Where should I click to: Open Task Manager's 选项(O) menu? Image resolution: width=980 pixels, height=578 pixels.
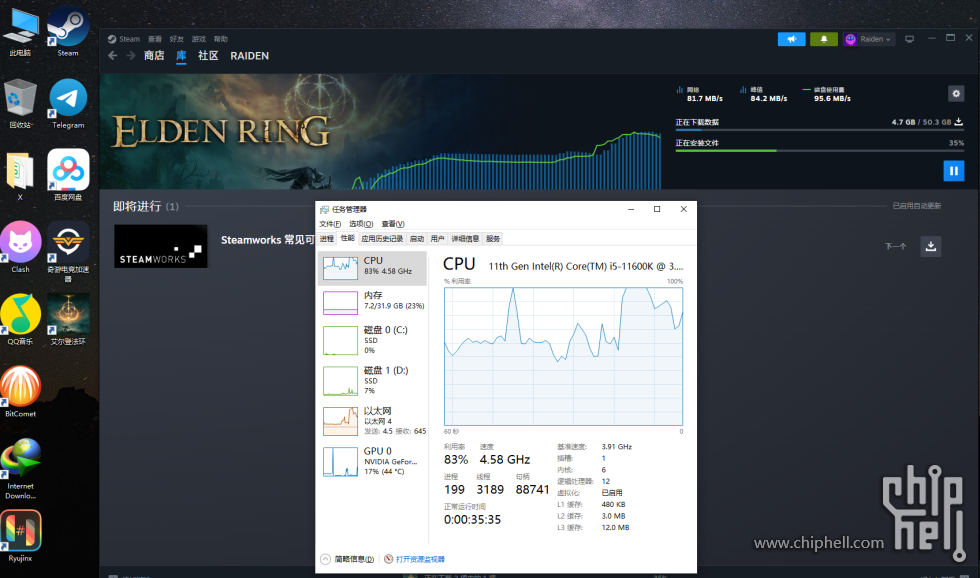point(361,224)
